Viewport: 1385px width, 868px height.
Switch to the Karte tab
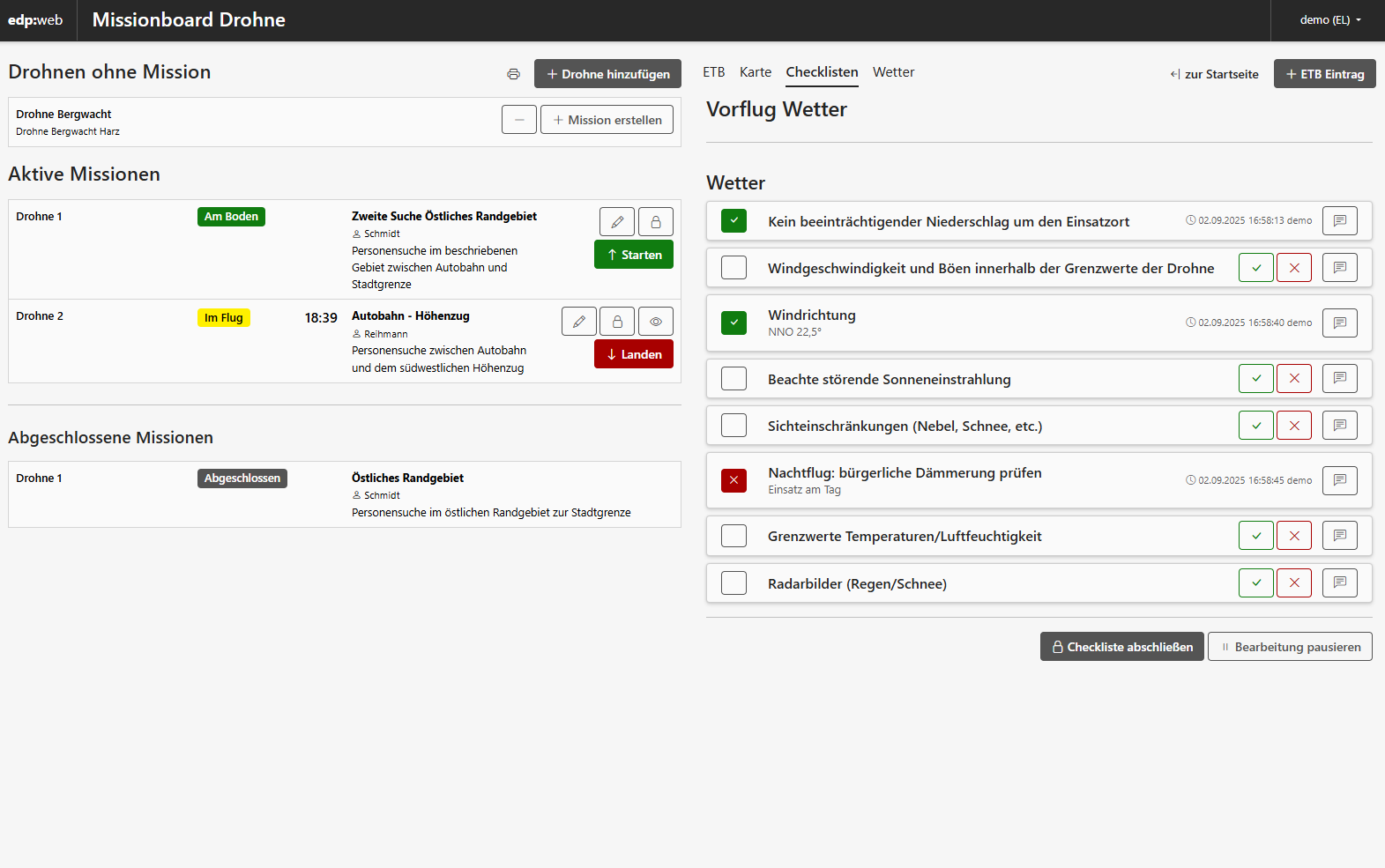pyautogui.click(x=755, y=72)
